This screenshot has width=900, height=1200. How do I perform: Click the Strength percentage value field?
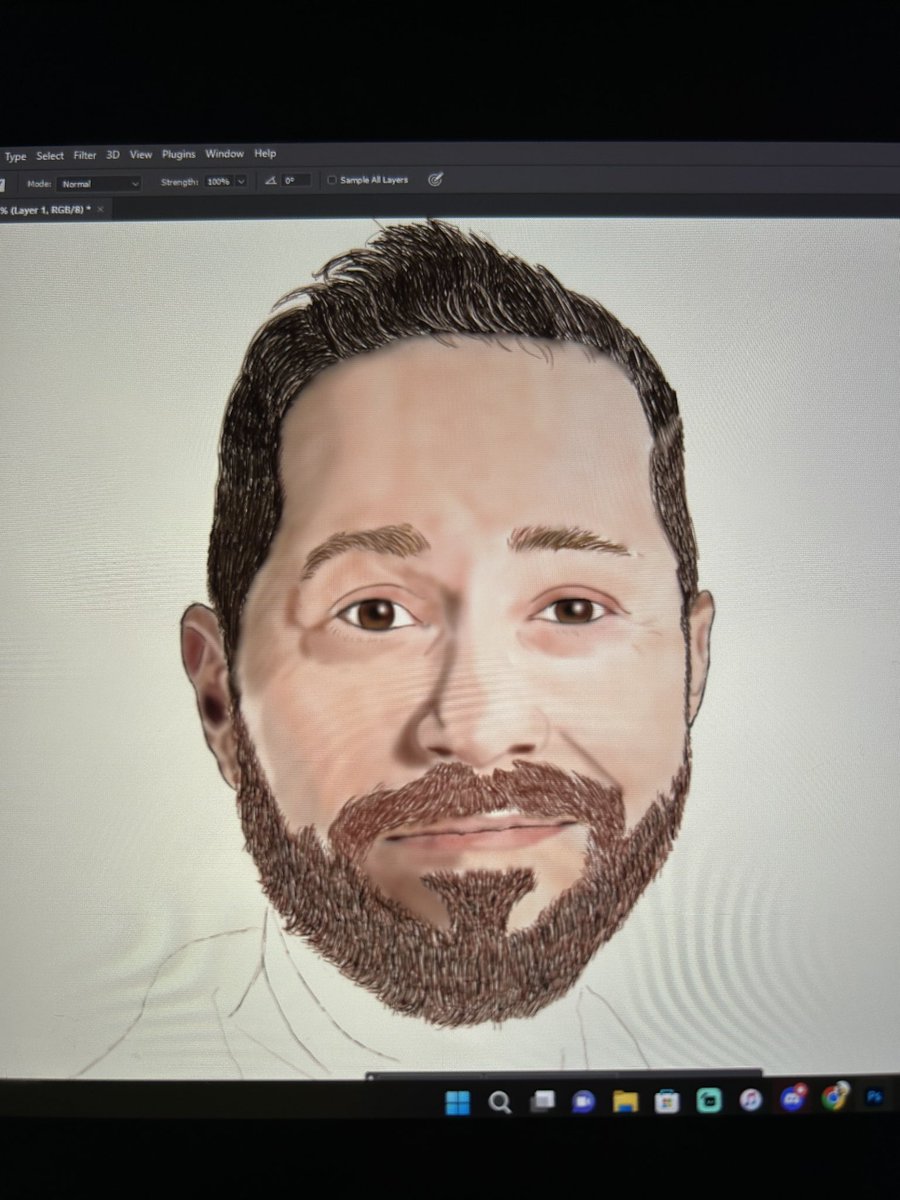pos(218,182)
